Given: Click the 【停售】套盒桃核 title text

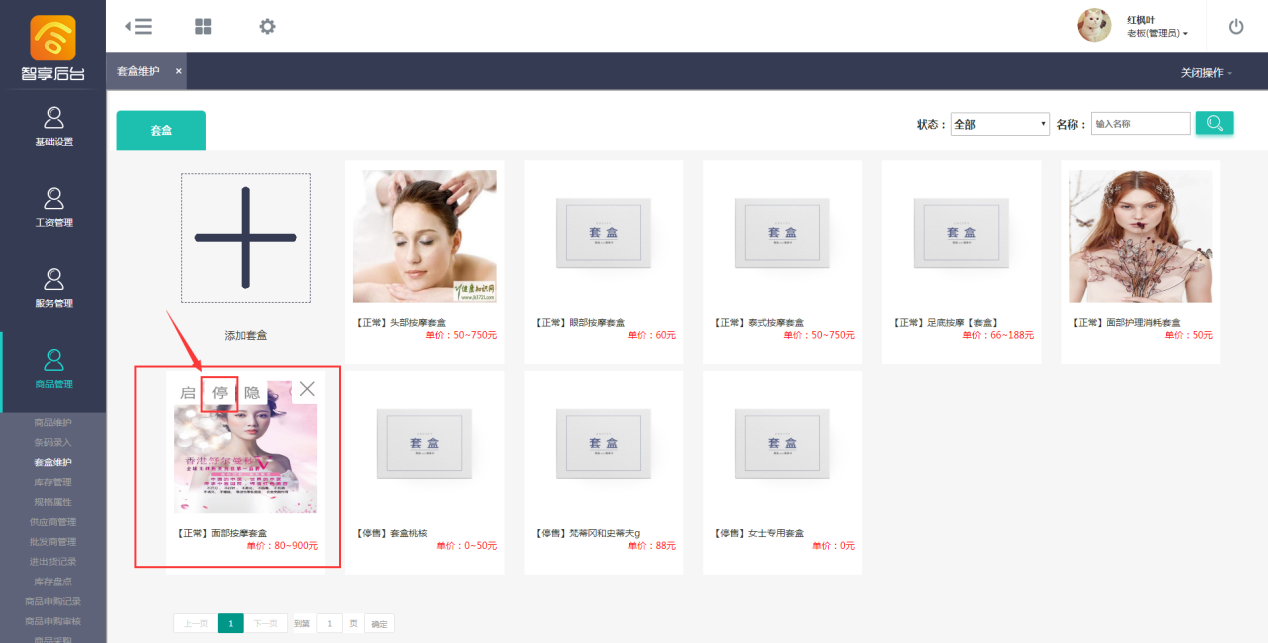Looking at the screenshot, I should tap(391, 533).
